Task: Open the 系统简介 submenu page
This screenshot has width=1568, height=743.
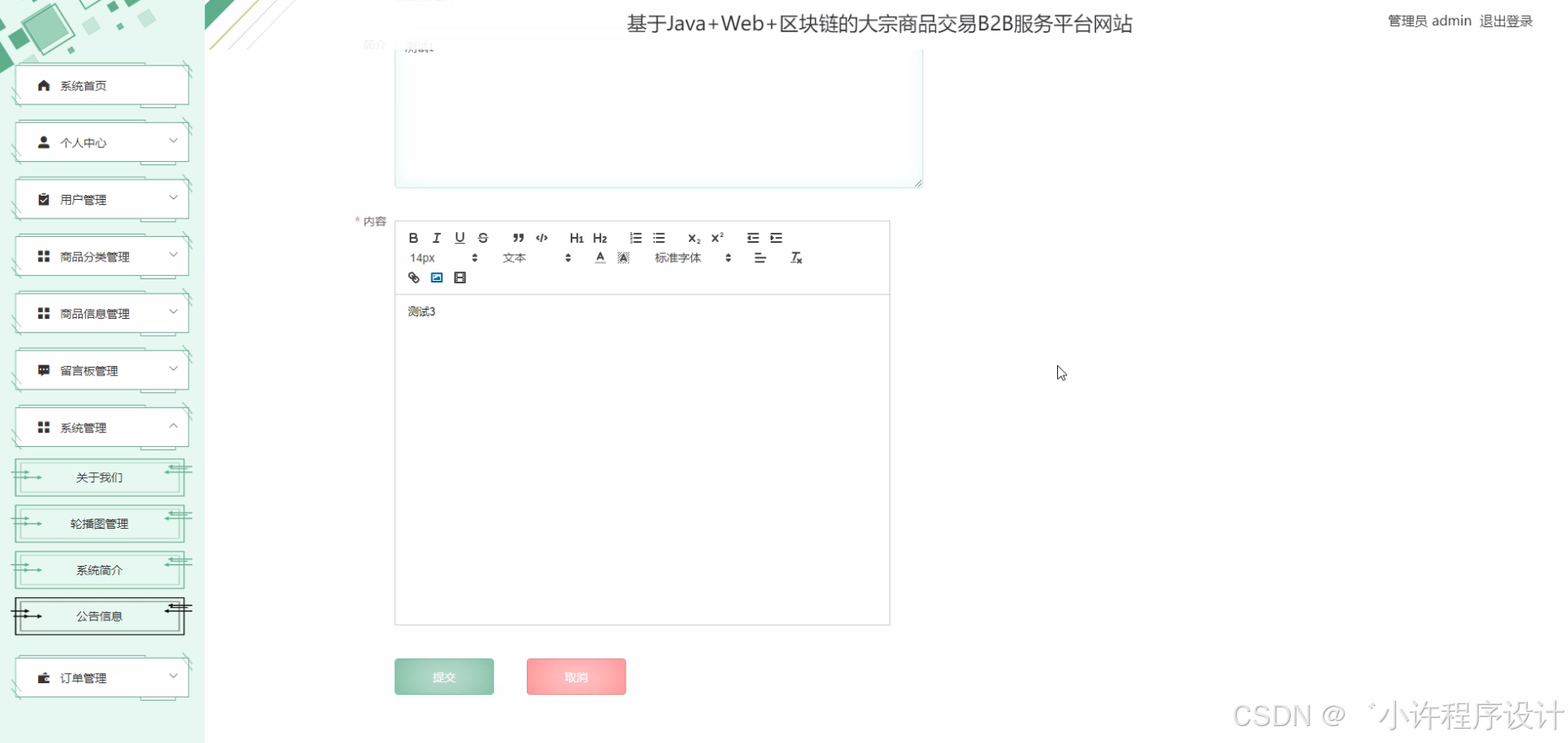Action: pos(99,570)
